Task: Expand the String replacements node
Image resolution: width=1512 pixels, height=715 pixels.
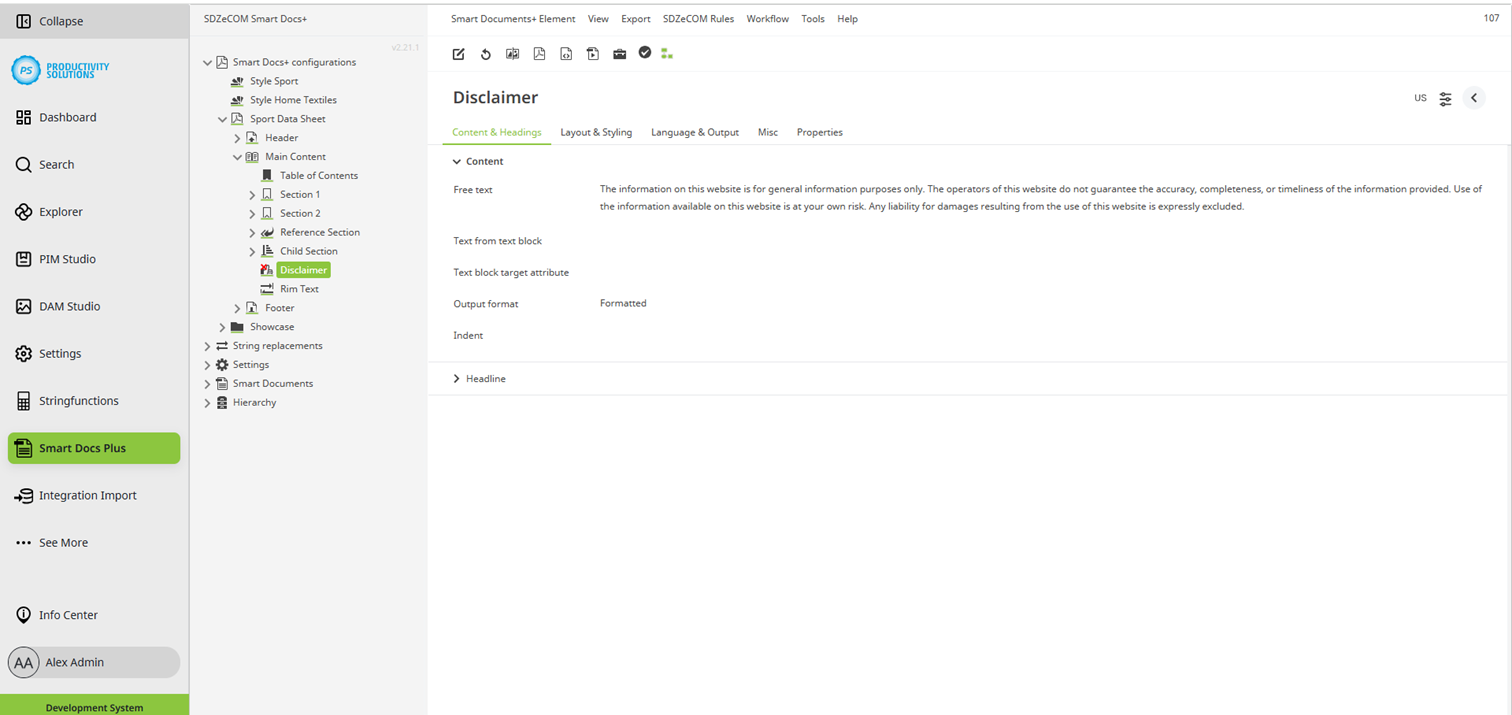Action: pyautogui.click(x=208, y=346)
